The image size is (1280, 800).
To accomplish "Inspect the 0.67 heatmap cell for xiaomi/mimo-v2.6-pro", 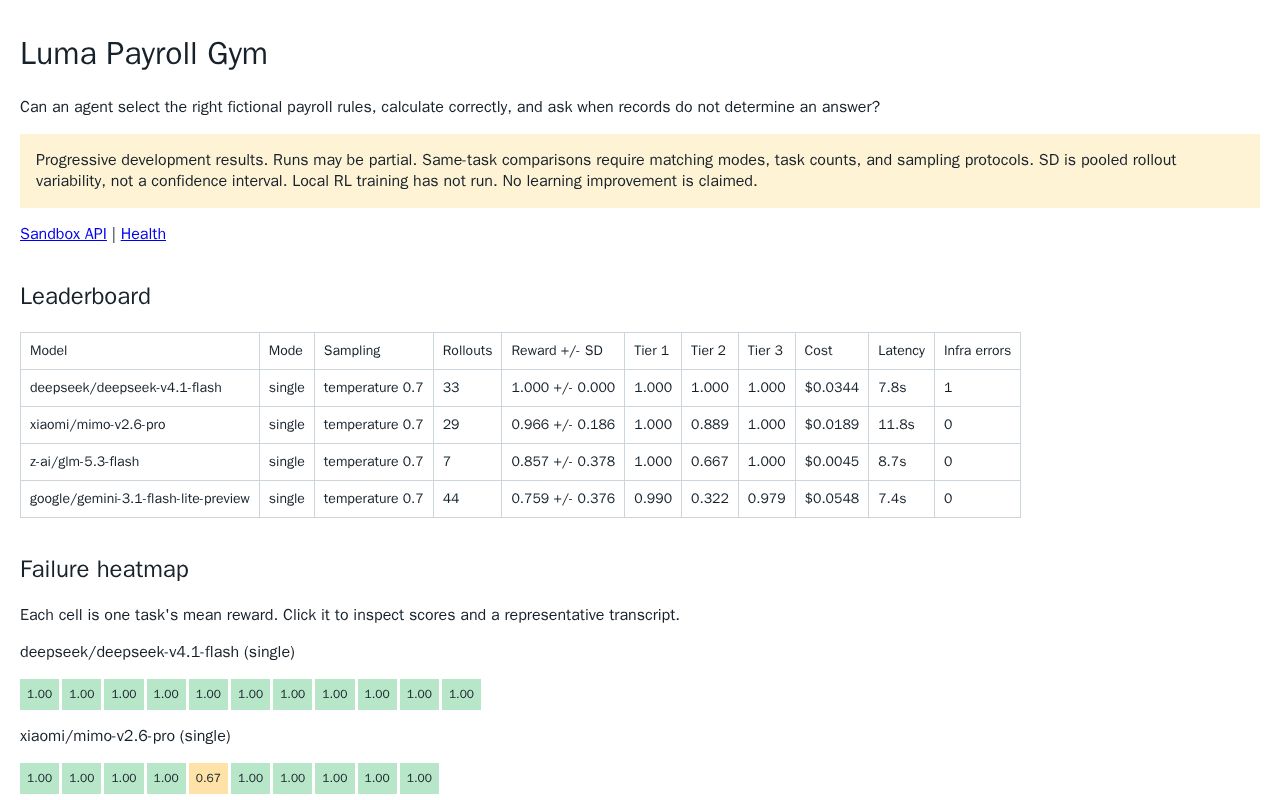I will (208, 779).
